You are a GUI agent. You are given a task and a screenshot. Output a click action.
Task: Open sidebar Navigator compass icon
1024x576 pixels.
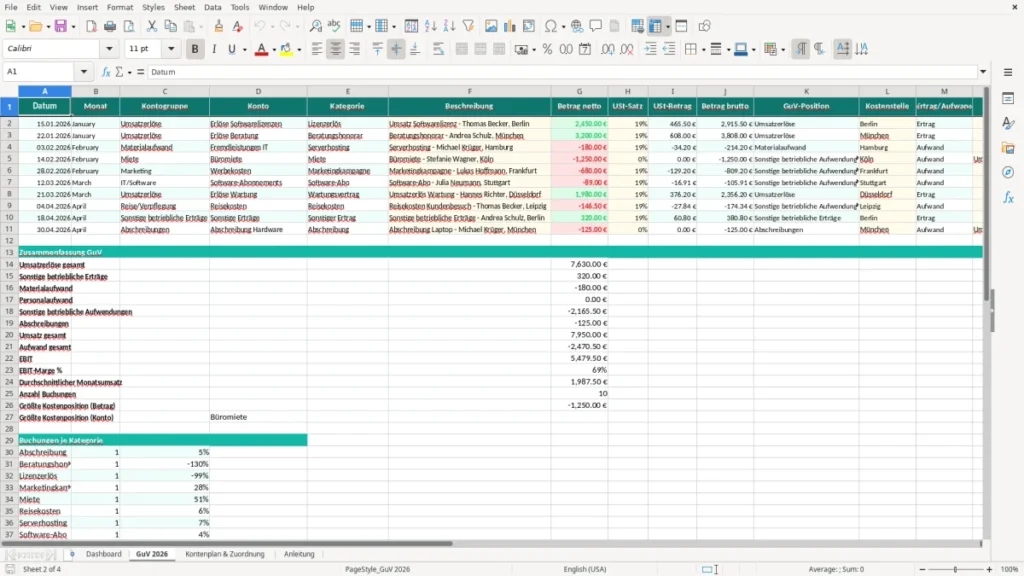coord(1008,172)
